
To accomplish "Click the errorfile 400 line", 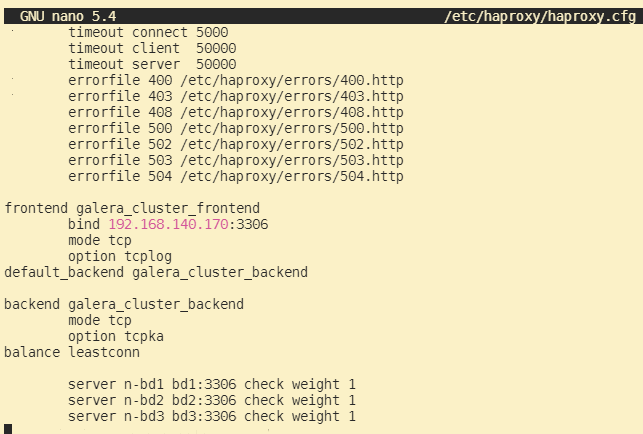I will pos(235,80).
